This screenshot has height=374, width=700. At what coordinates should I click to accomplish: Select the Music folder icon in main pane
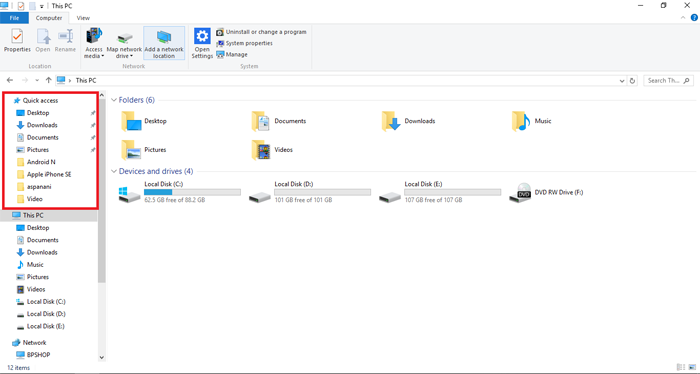point(521,121)
